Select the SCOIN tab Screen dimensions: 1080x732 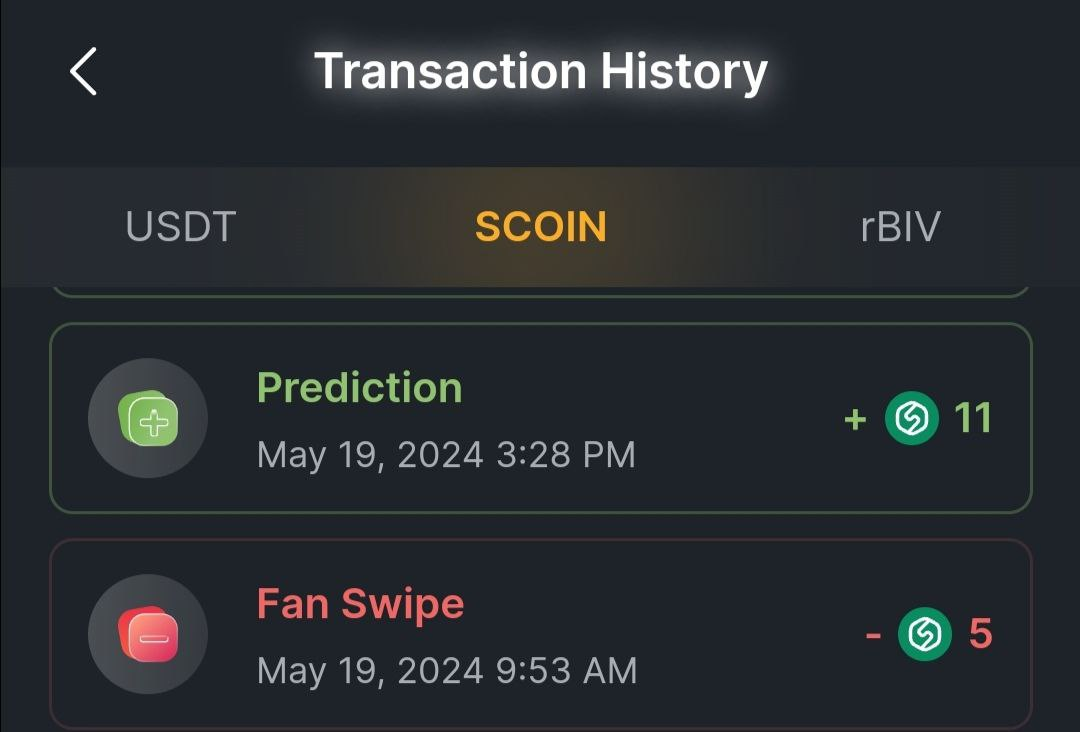pos(540,227)
